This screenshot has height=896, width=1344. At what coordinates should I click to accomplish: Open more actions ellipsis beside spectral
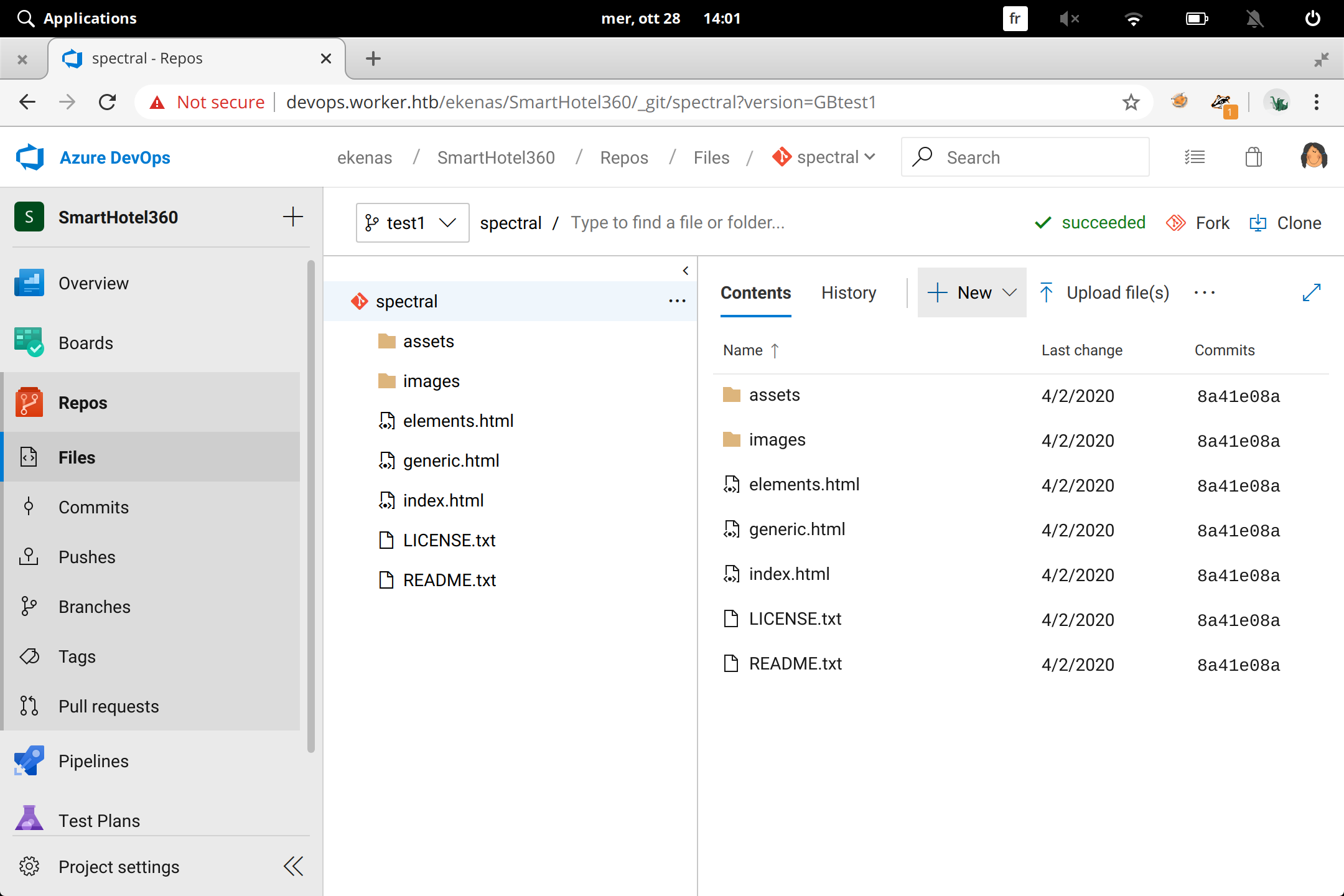[677, 301]
